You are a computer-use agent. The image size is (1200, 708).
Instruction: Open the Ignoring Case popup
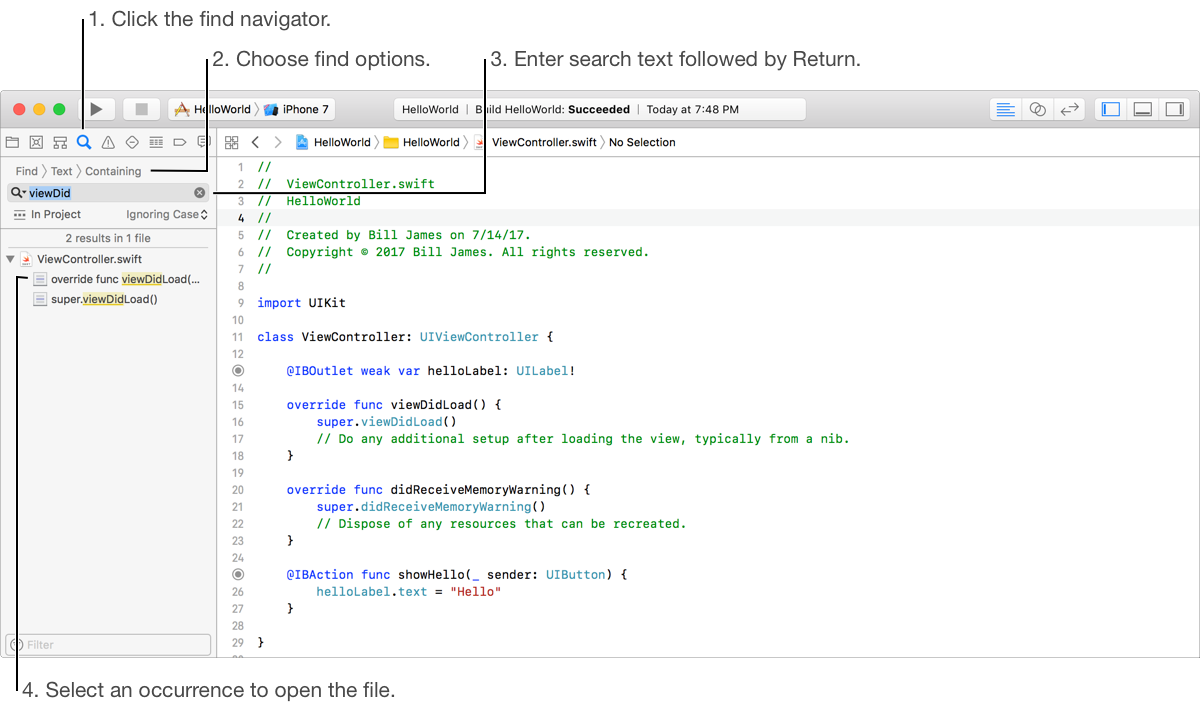click(167, 215)
